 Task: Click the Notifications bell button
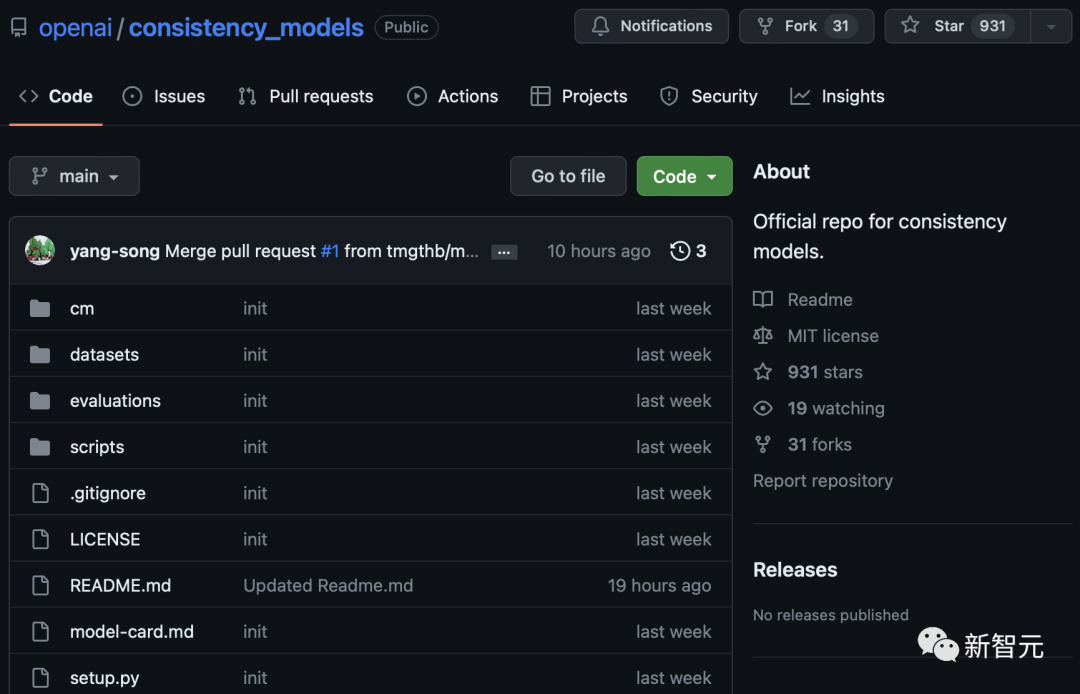650,26
